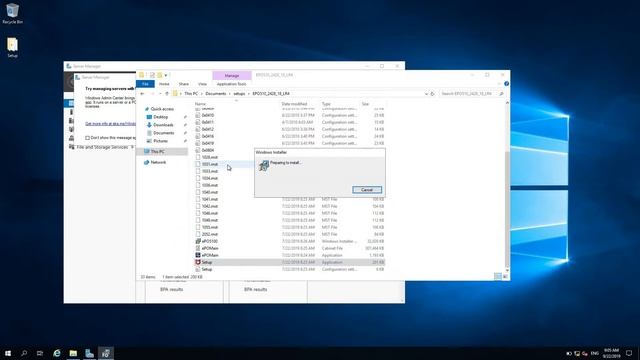Click the taskbar Search magnifier icon
This screenshot has height=360, width=640.
click(x=24, y=353)
